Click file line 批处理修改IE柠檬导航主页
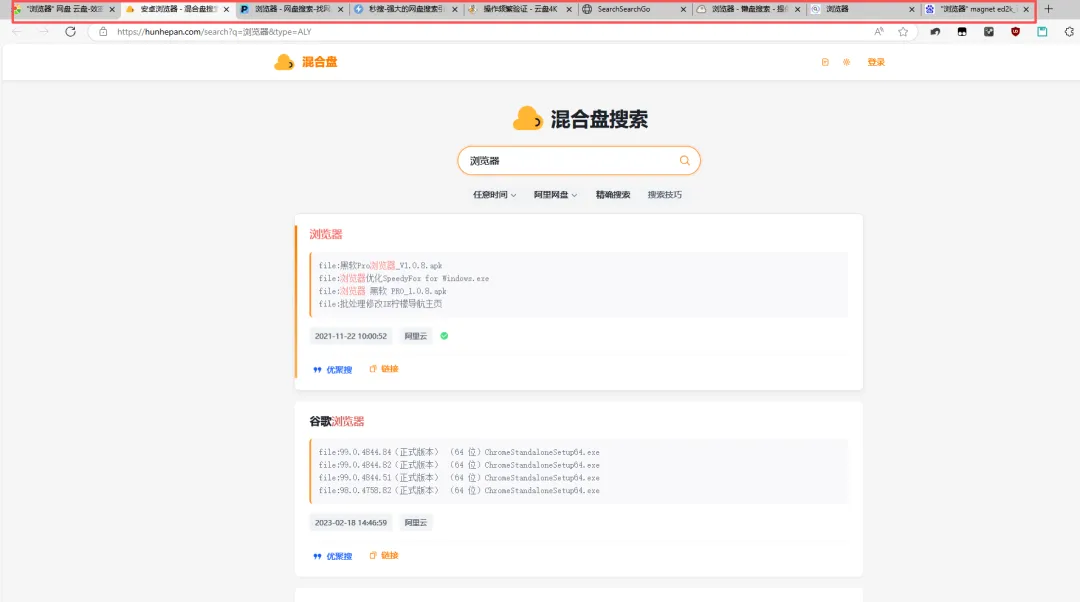This screenshot has width=1080, height=602. (x=380, y=304)
